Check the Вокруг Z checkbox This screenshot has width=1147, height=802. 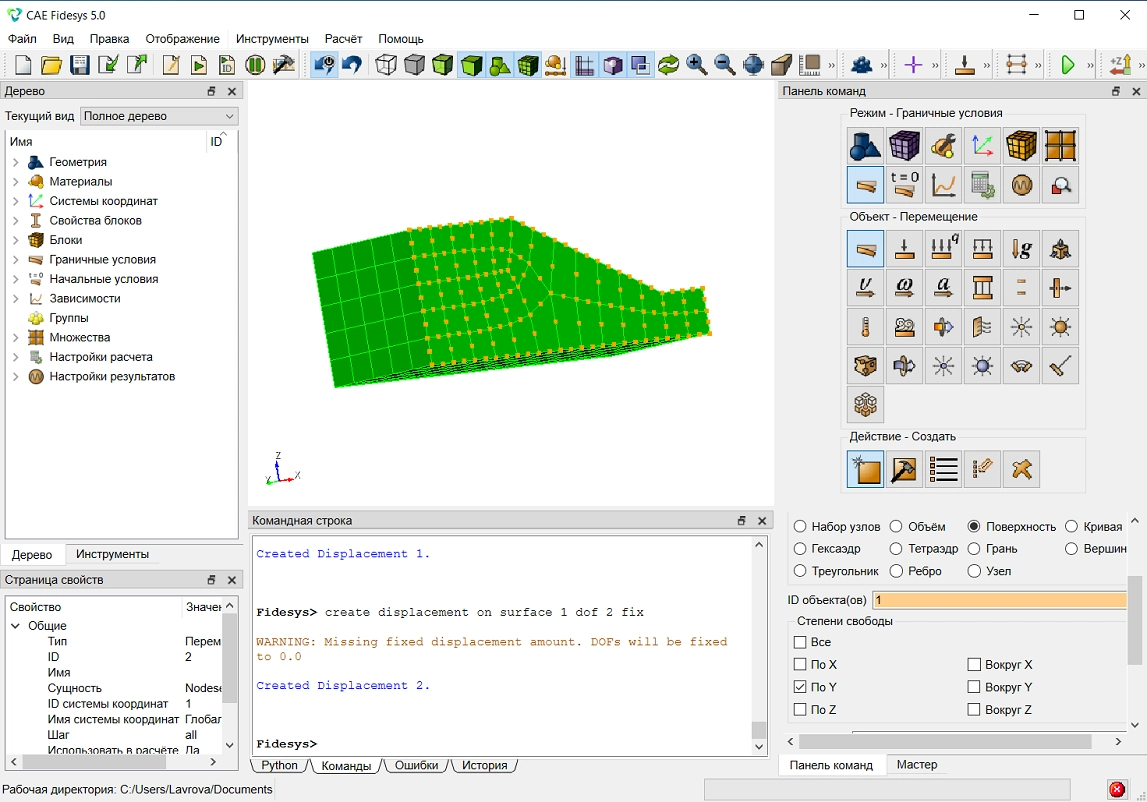point(974,709)
